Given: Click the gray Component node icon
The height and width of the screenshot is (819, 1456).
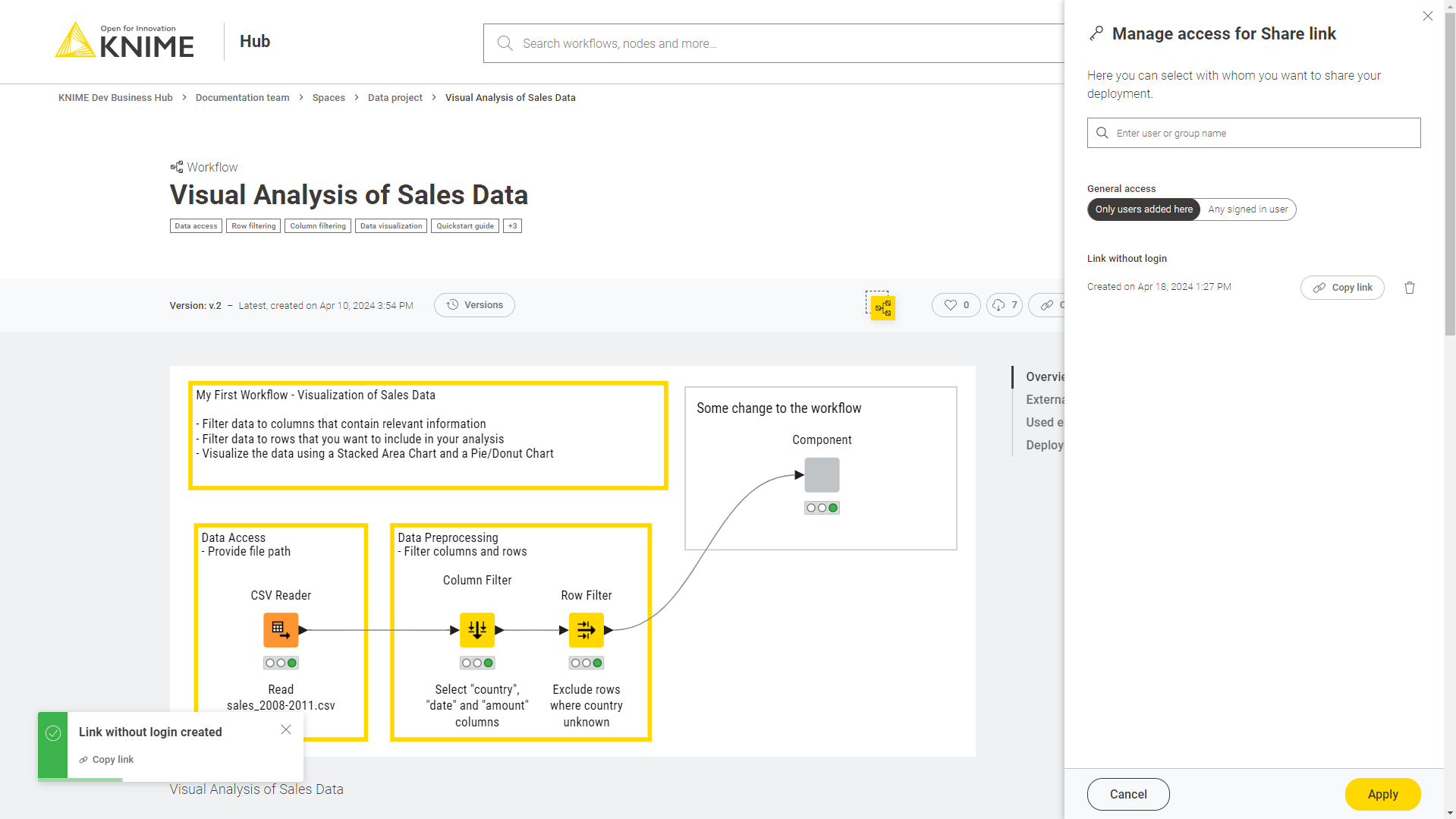Looking at the screenshot, I should (x=822, y=475).
